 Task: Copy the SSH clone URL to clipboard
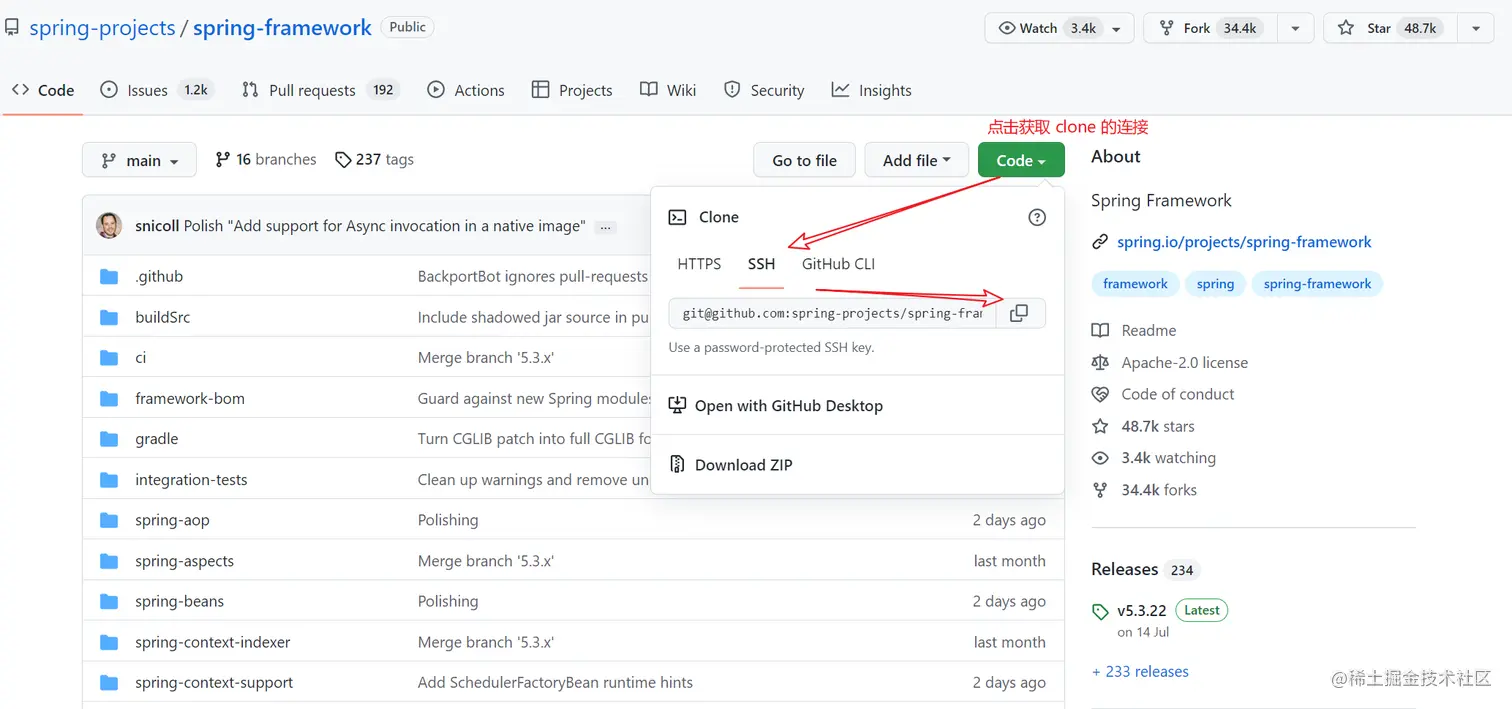coord(1019,313)
